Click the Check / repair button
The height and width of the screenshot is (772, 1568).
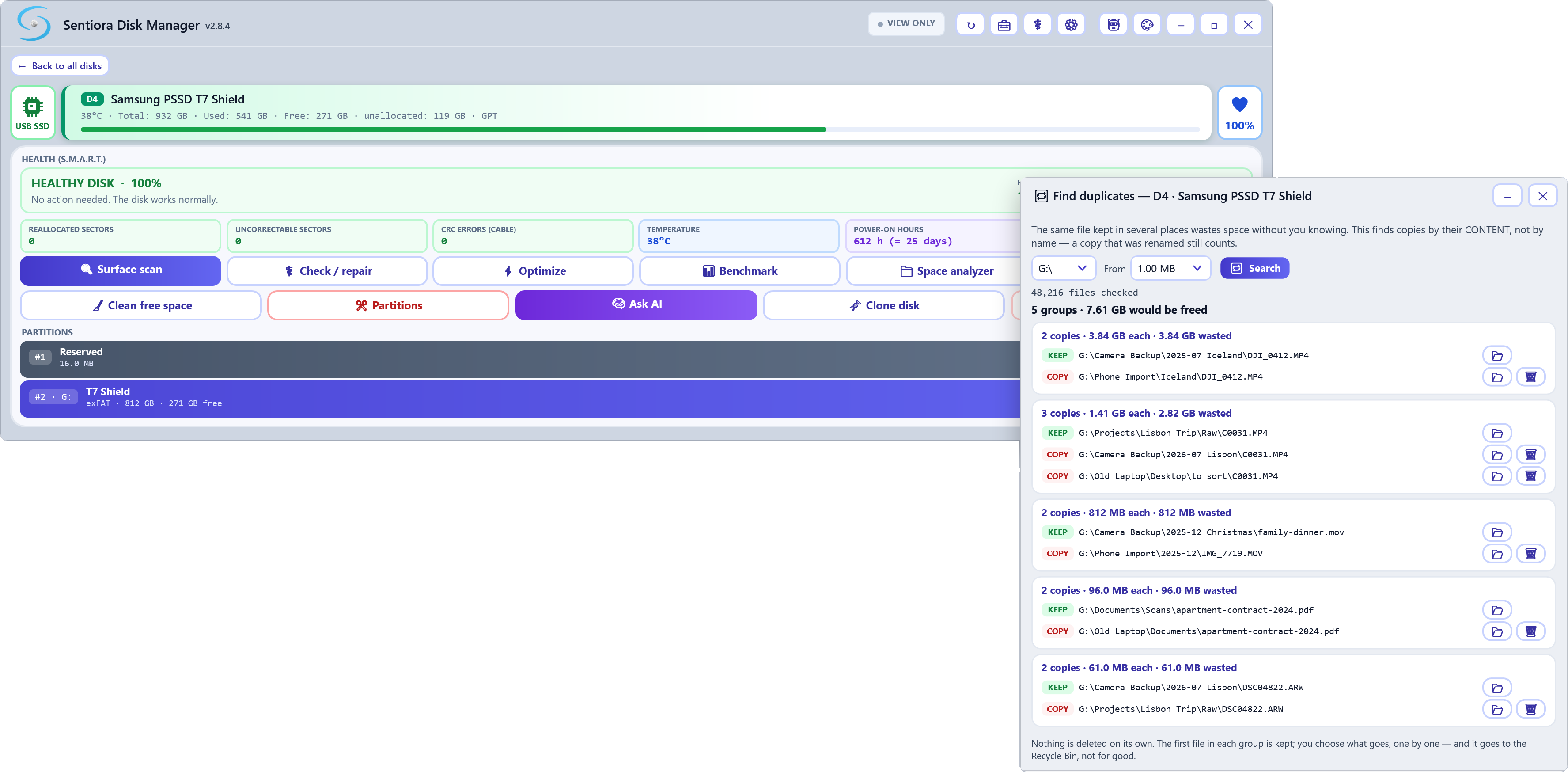(x=327, y=271)
